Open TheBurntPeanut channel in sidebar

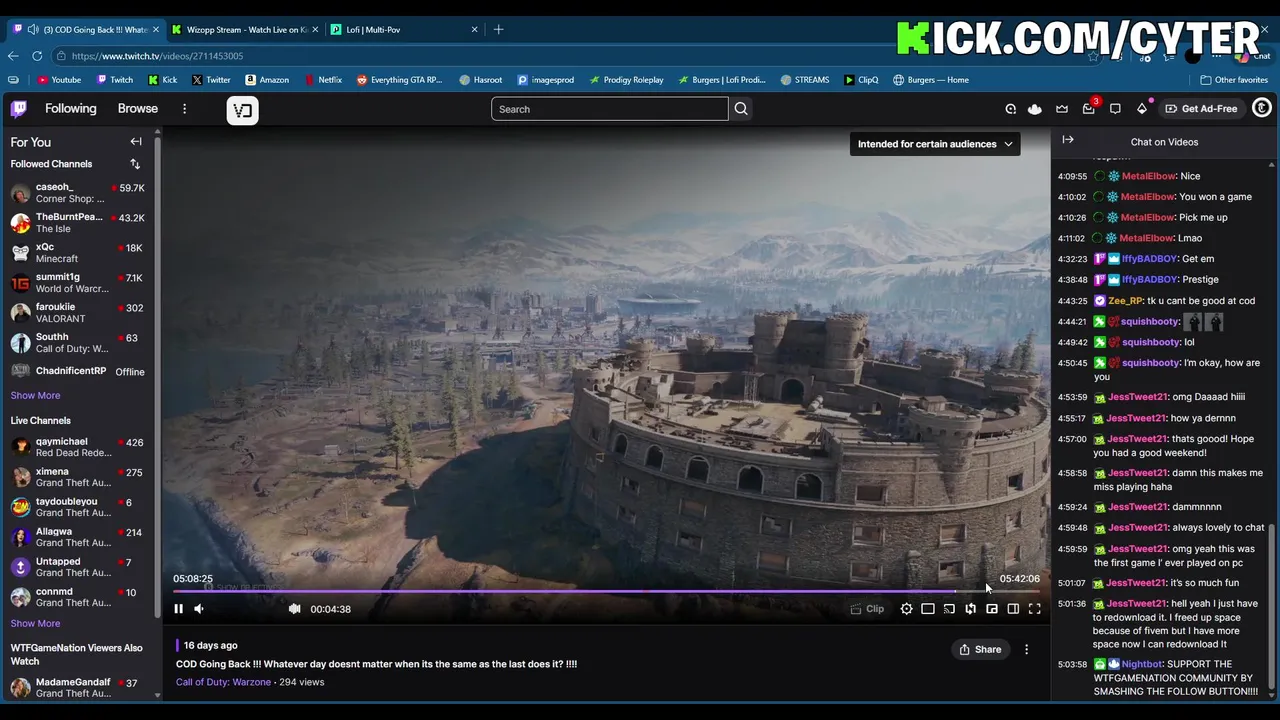pyautogui.click(x=78, y=223)
